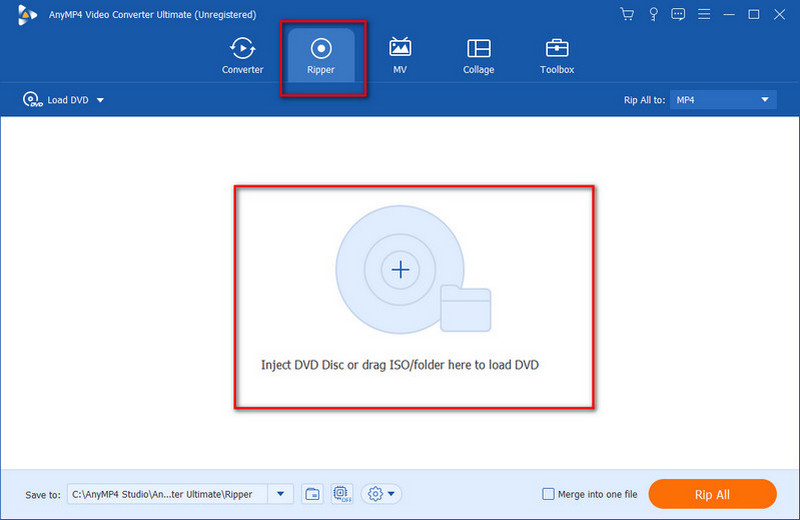Switch to the Converter tab

(242, 55)
